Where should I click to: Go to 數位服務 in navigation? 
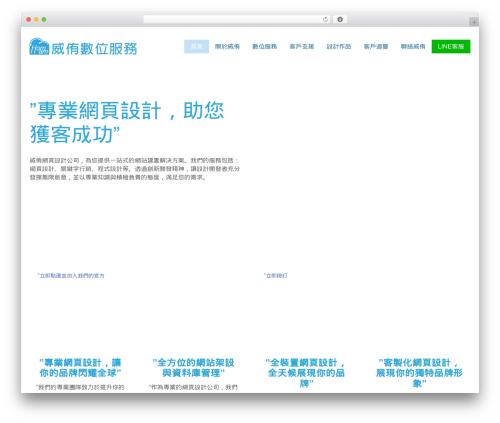coord(265,46)
